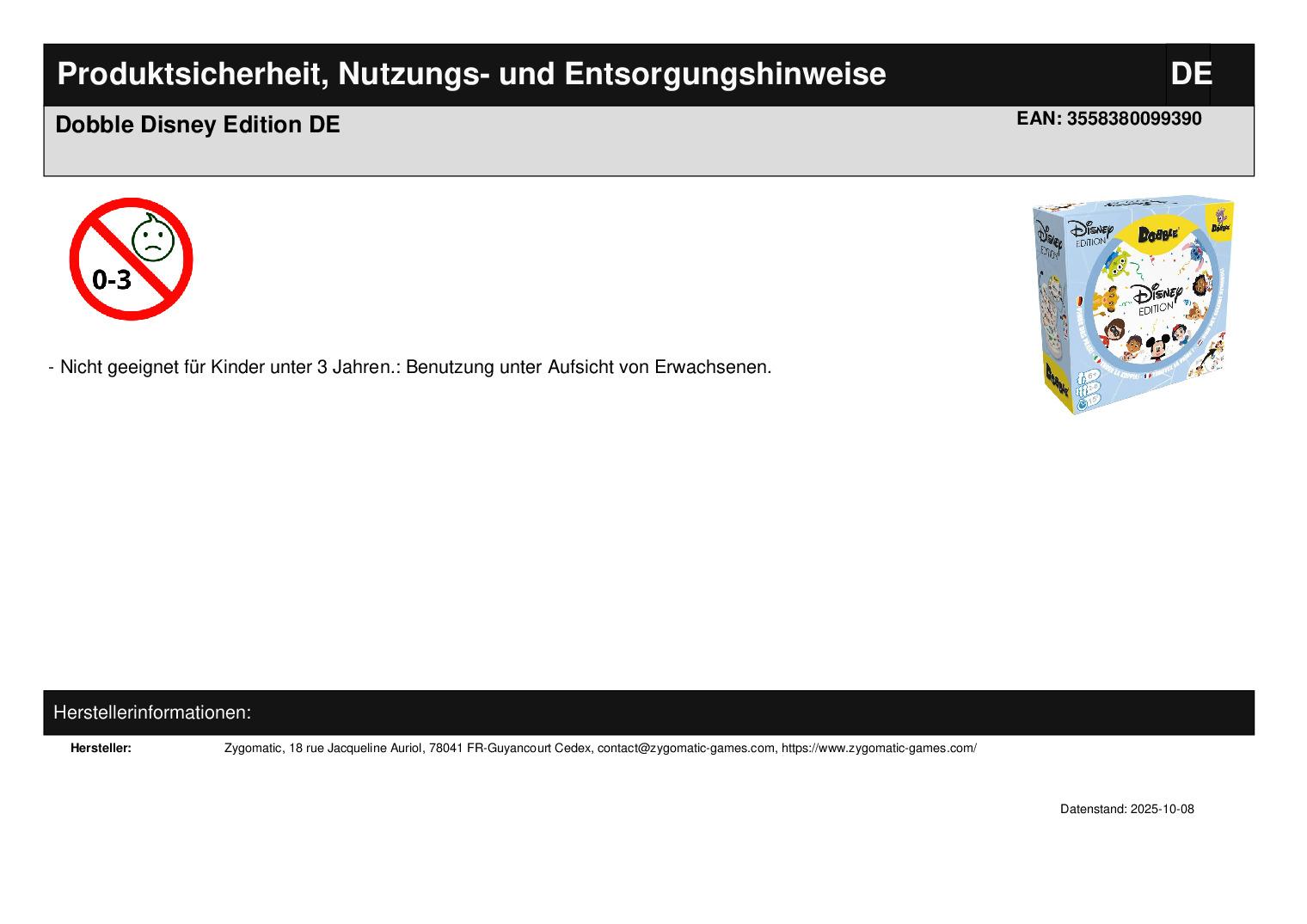Click the yellow Dobble logo atop the box front
Viewport: 1307px width, 924px height.
pos(1157,234)
